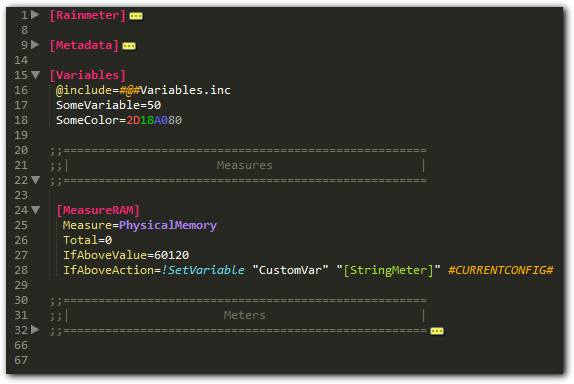574x384 pixels.
Task: Click the yellow fold marker at end of line 32
Action: click(437, 331)
